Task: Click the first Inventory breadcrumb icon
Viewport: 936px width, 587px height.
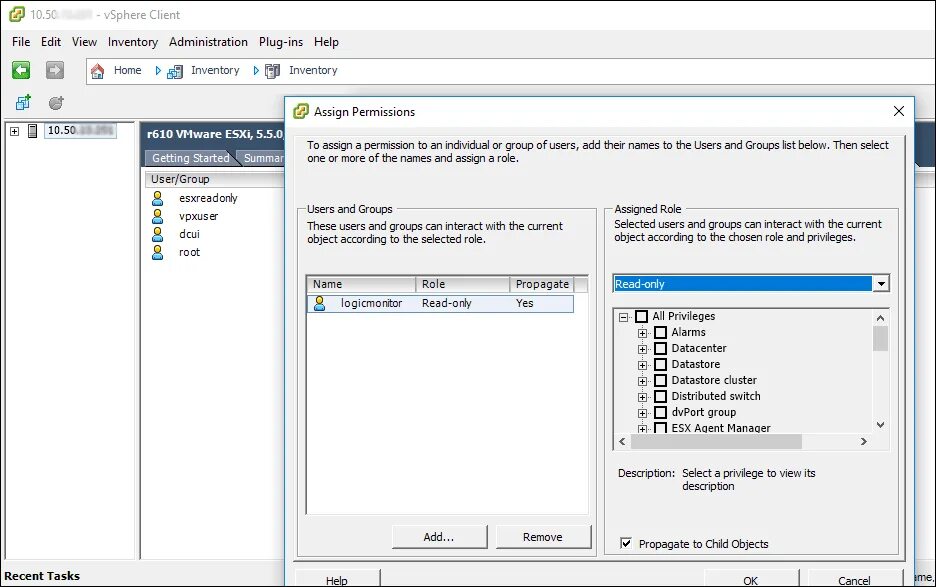Action: 175,72
